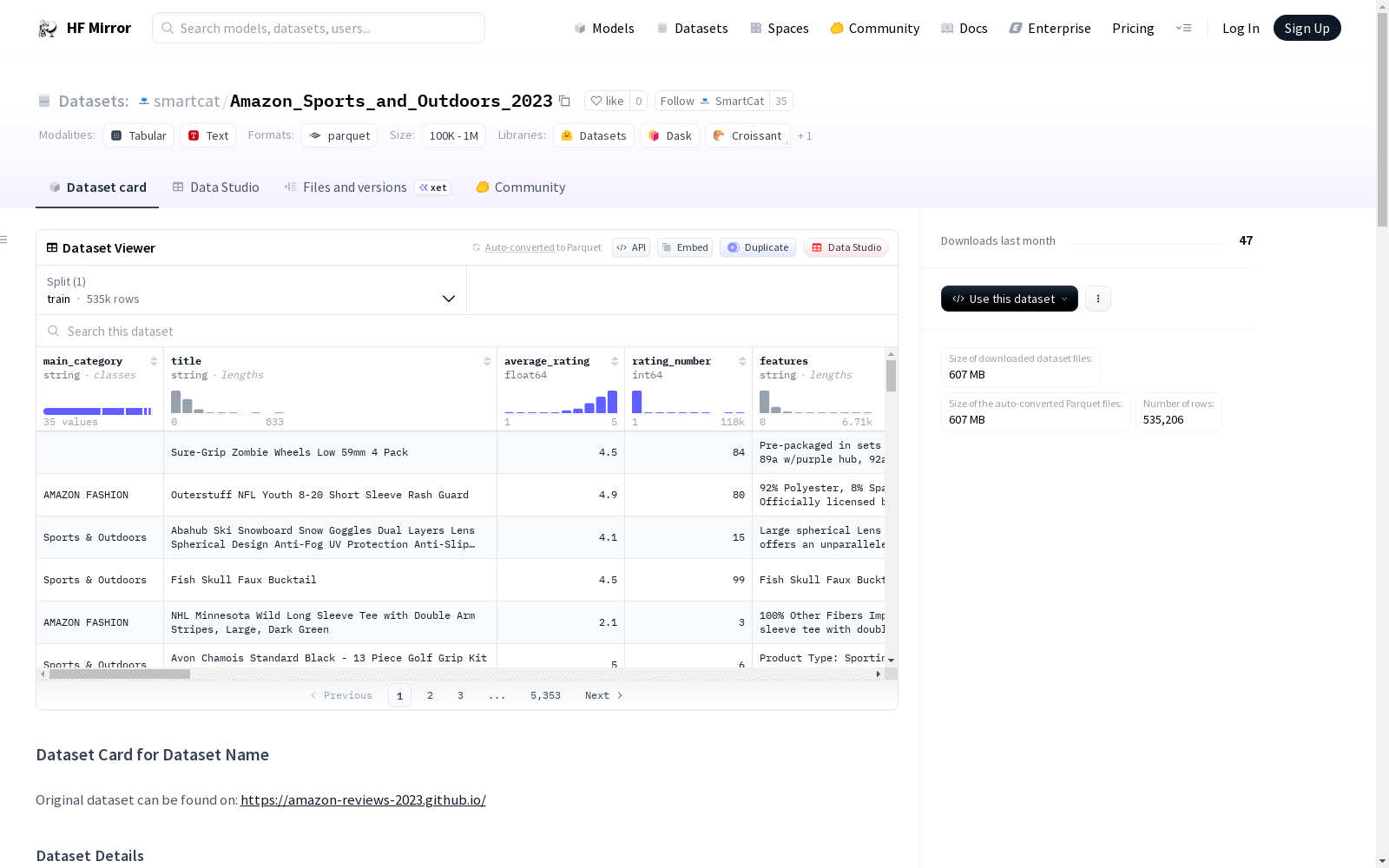Click the Search models, datasets, users field
Viewport: 1389px width, 868px height.
319,28
